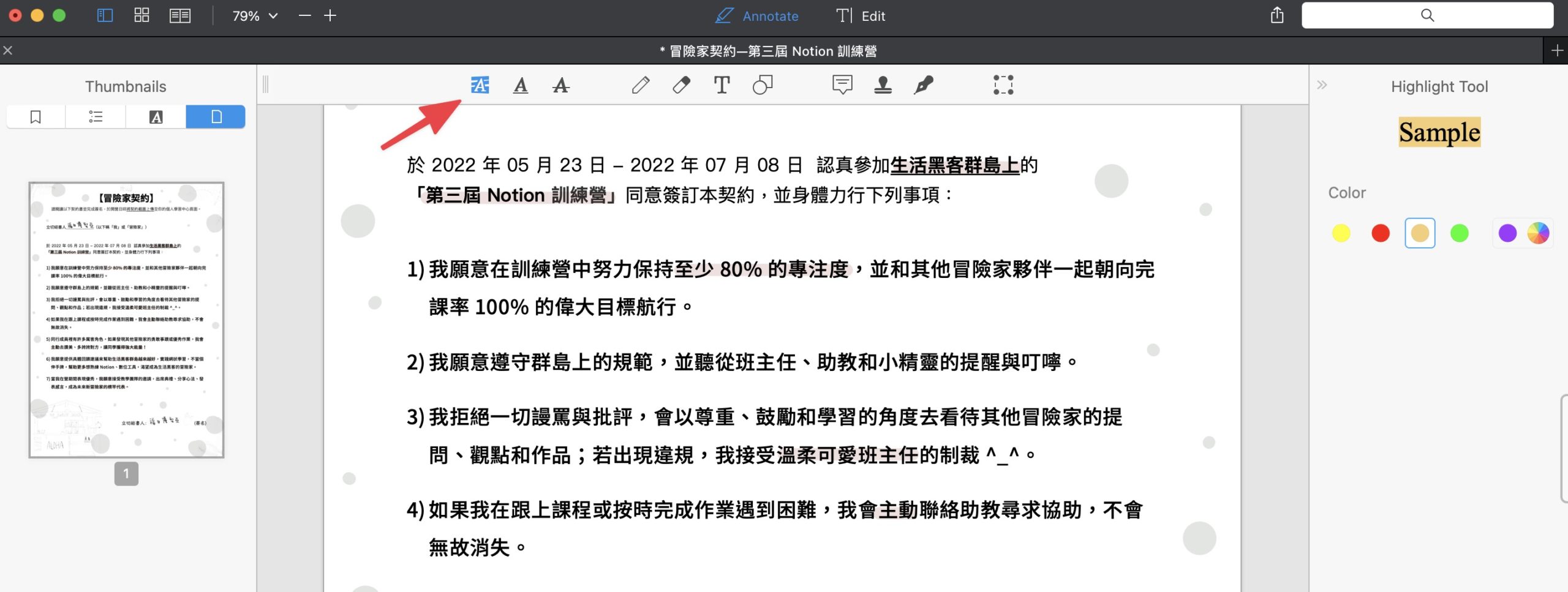Image resolution: width=1568 pixels, height=592 pixels.
Task: Switch to grid thumbnail view
Action: coord(141,15)
